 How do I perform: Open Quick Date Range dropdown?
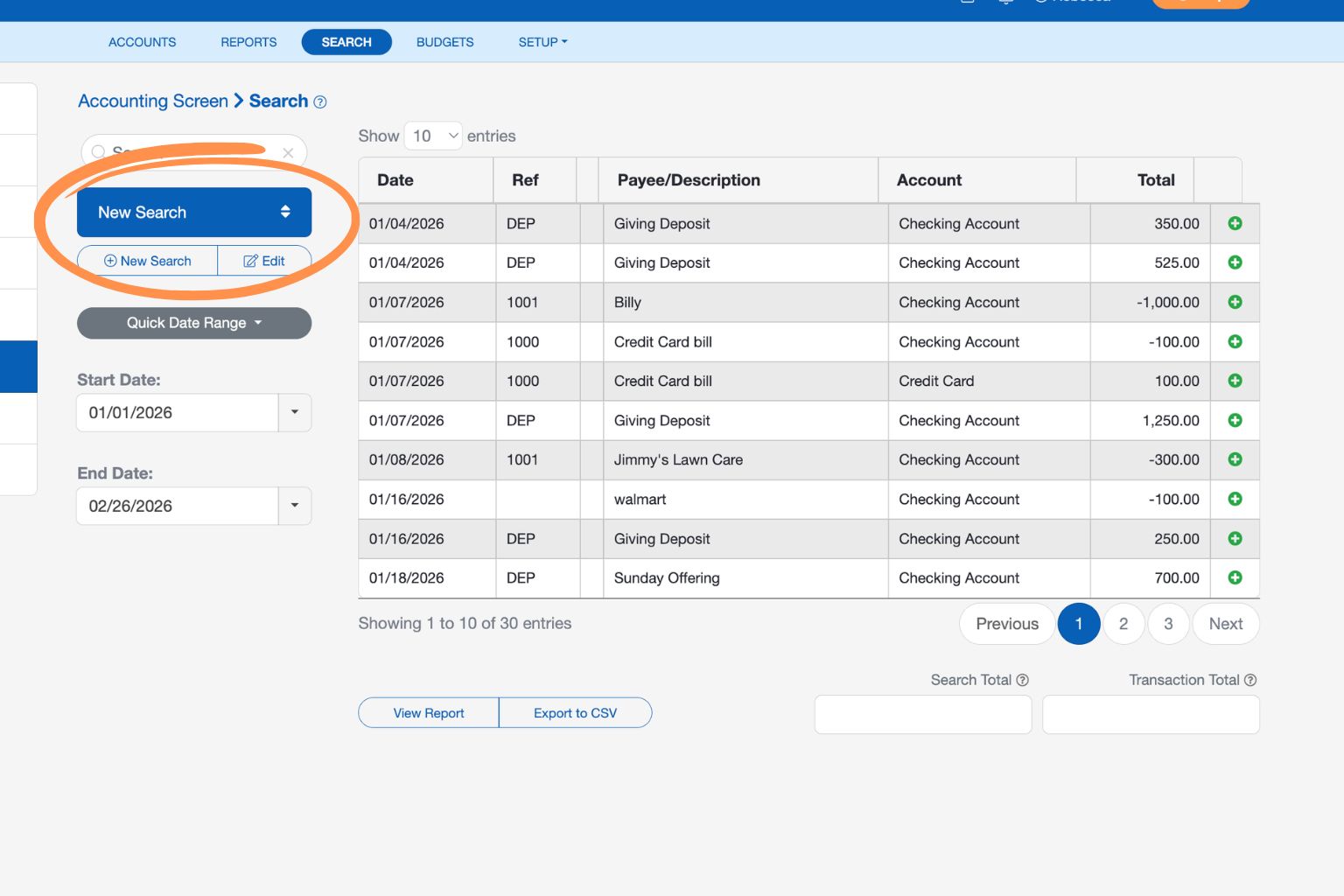(194, 323)
